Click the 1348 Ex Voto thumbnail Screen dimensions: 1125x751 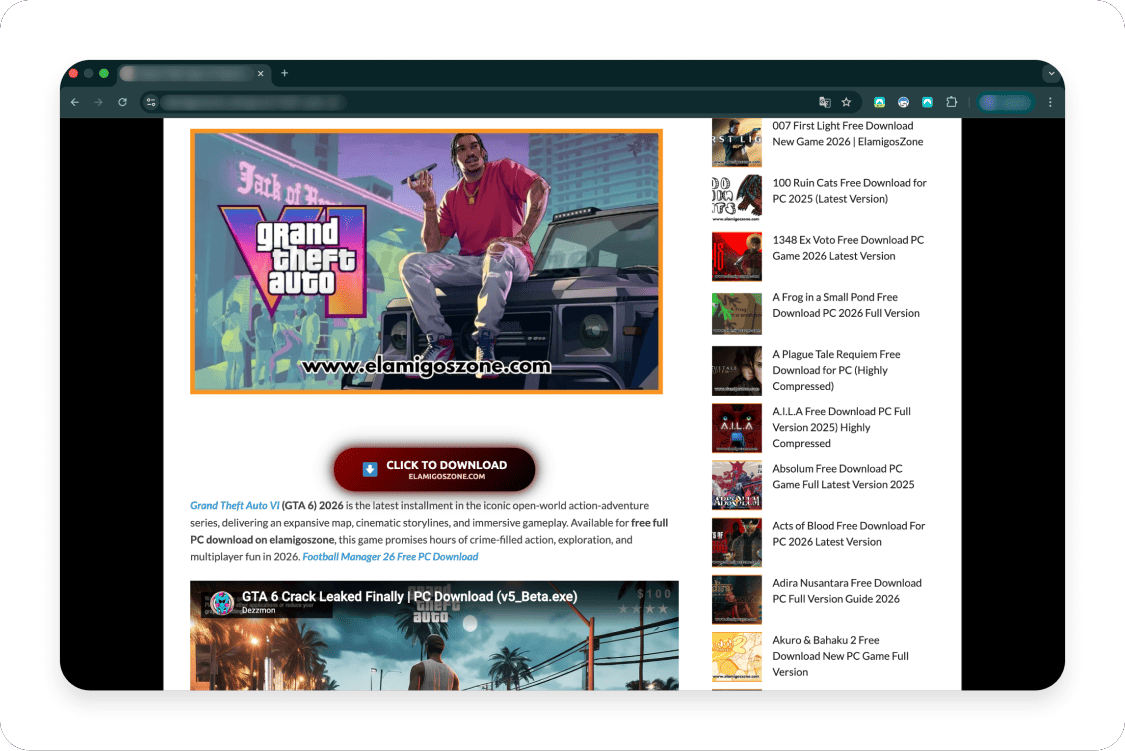click(x=737, y=256)
